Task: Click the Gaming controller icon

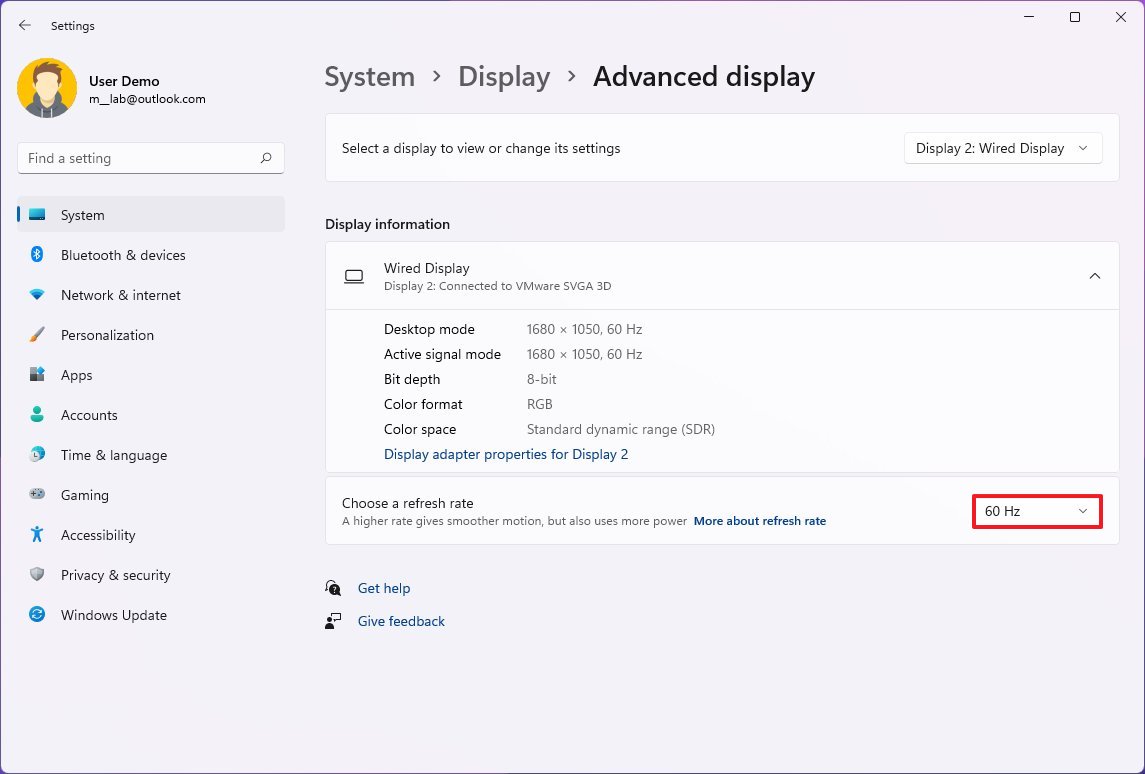Action: pyautogui.click(x=37, y=495)
